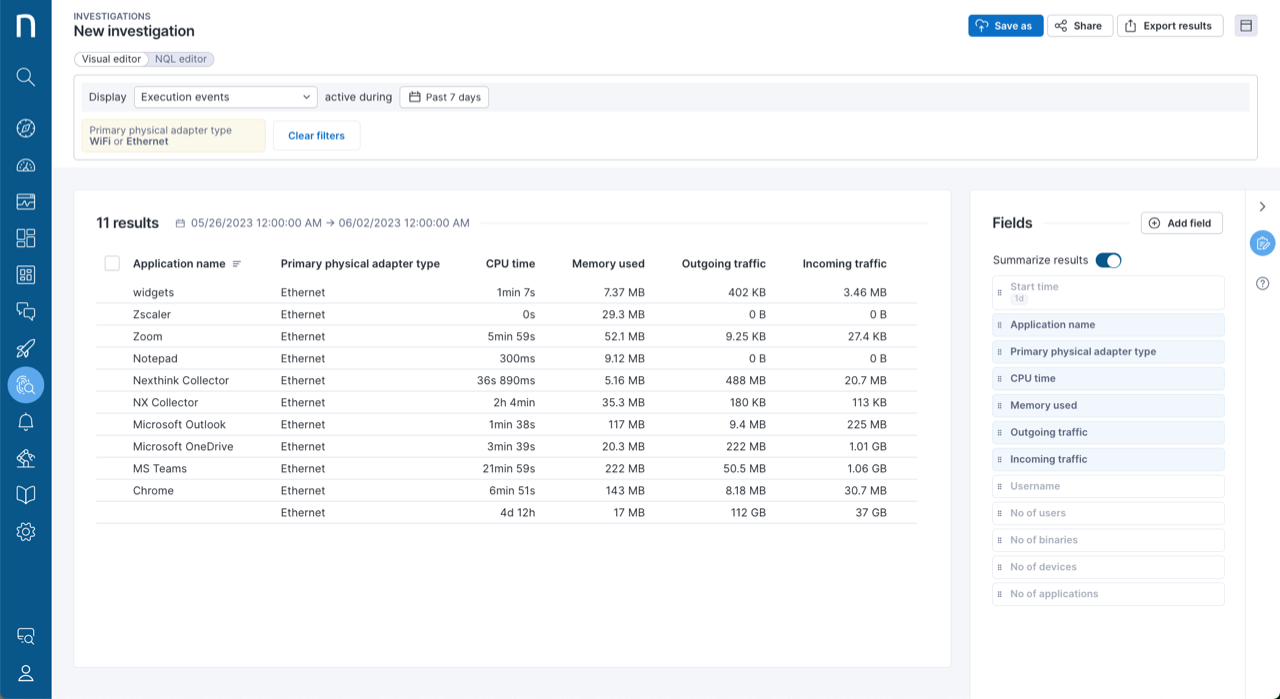Open the Execution events dropdown

(x=226, y=97)
